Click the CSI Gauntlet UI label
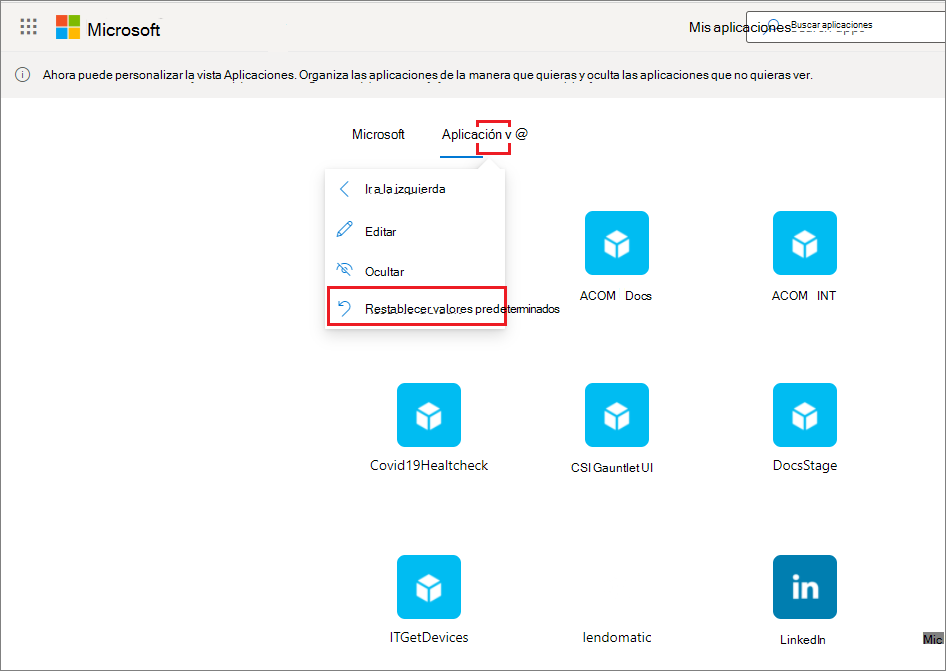 (x=612, y=468)
